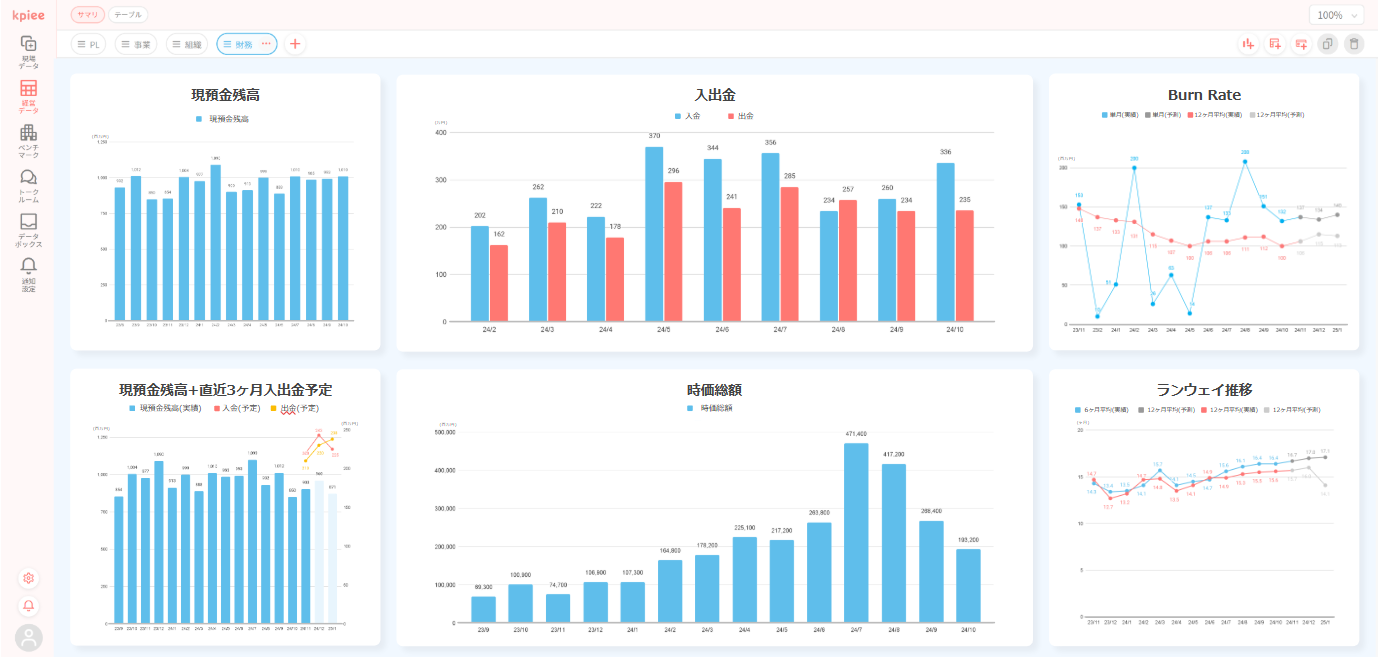The image size is (1378, 657).
Task: Open the three-dot menu on 財務 tab
Action: tap(266, 44)
